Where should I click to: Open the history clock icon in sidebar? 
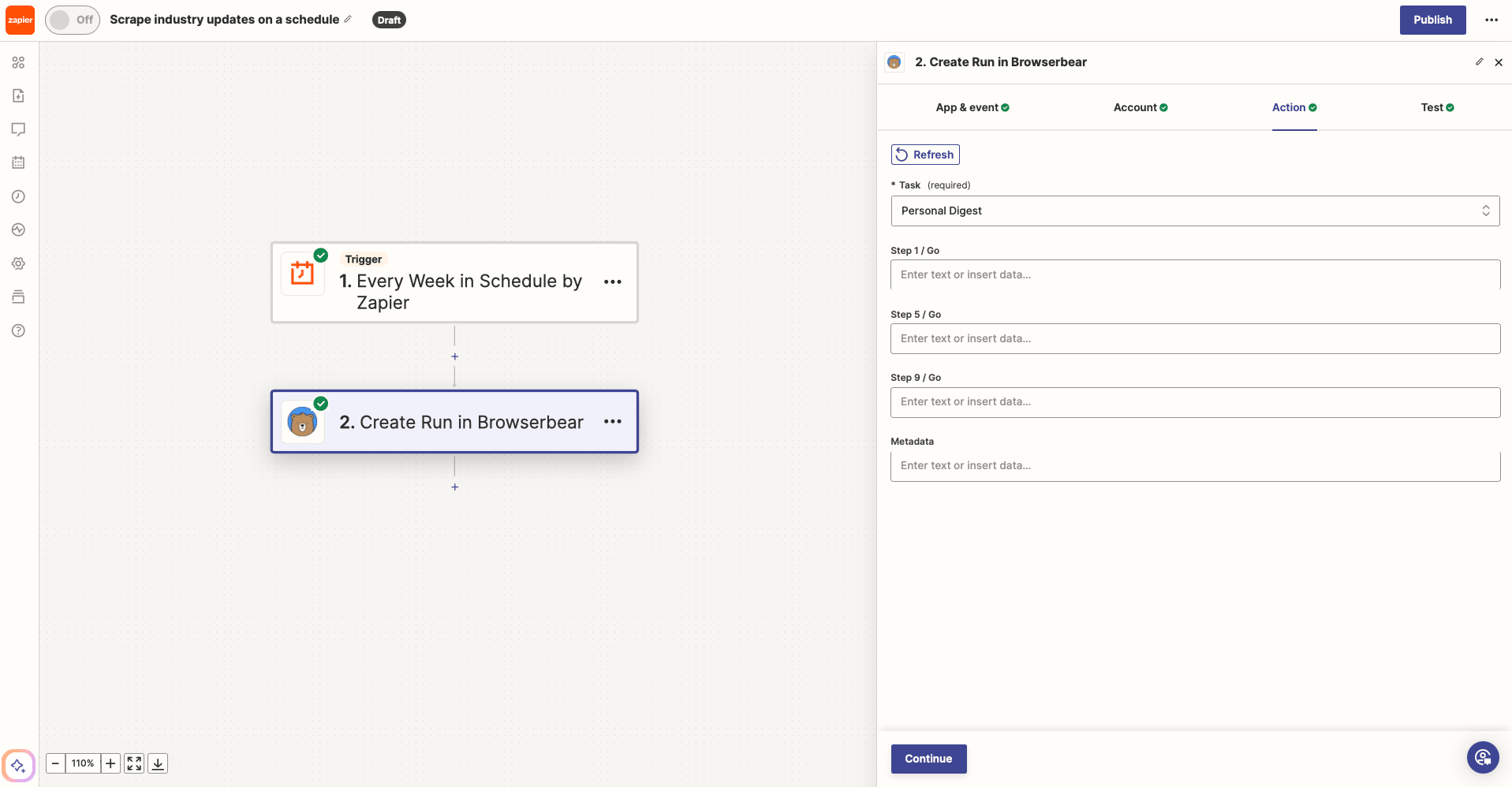point(18,196)
